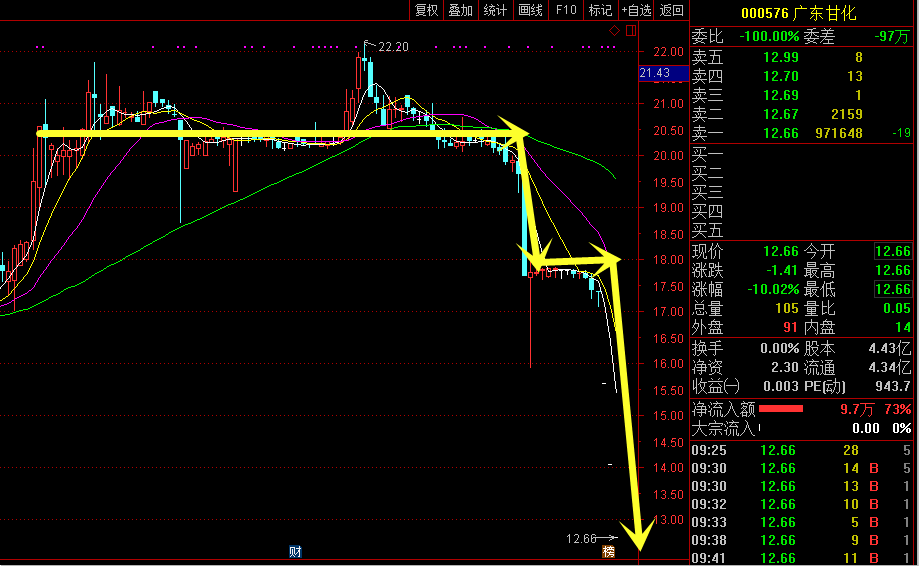Open the 统计 statistics tool
Image resolution: width=919 pixels, height=566 pixels.
click(495, 10)
